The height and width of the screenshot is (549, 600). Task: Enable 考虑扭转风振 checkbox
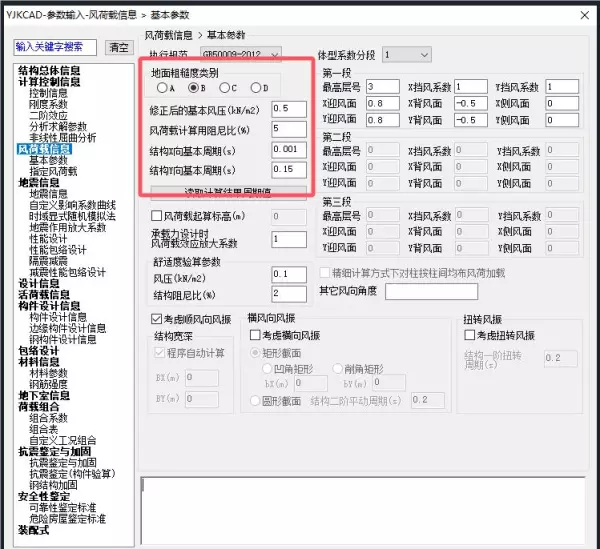469,335
